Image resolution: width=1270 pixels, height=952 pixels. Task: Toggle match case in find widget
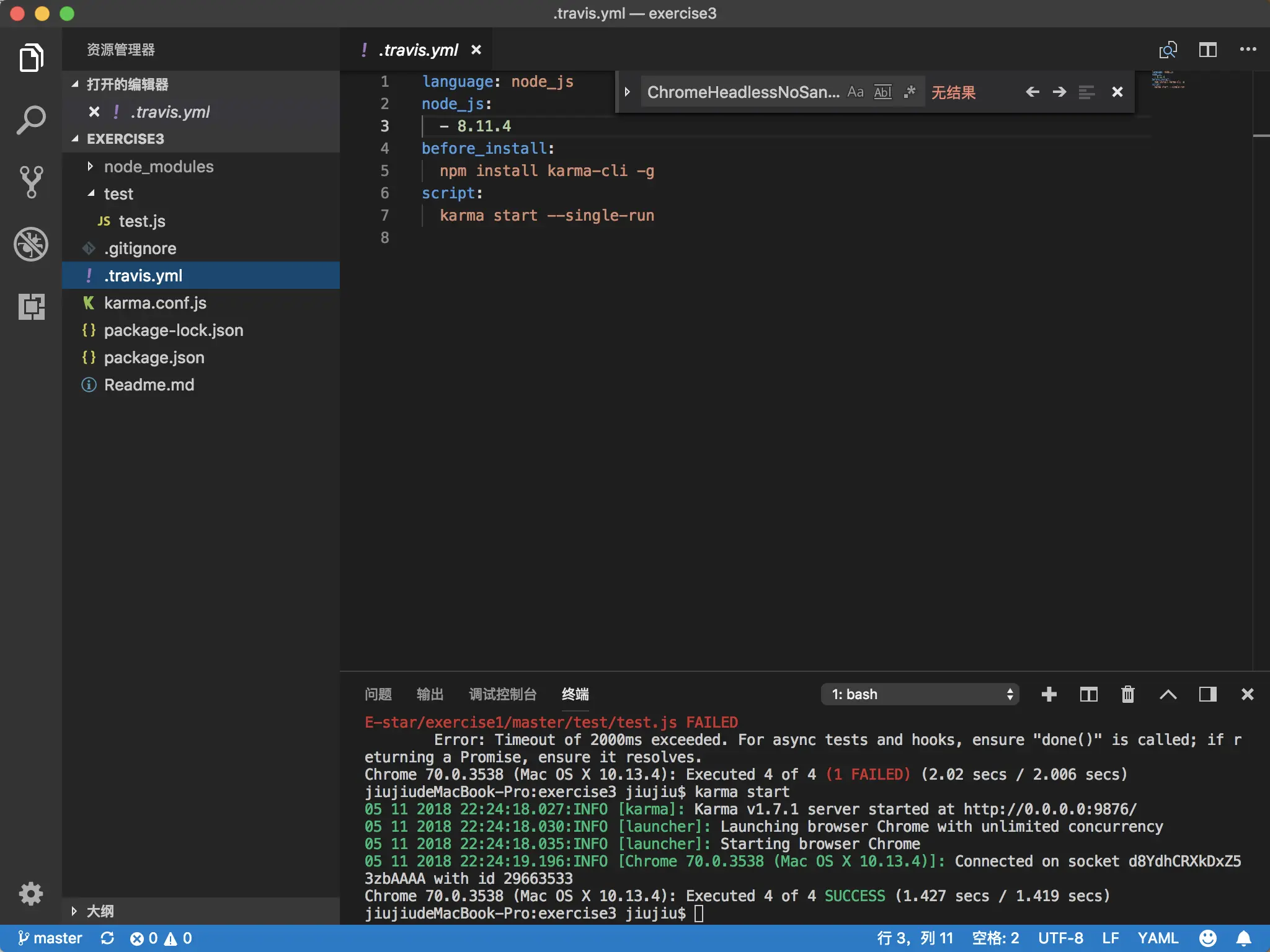coord(855,92)
